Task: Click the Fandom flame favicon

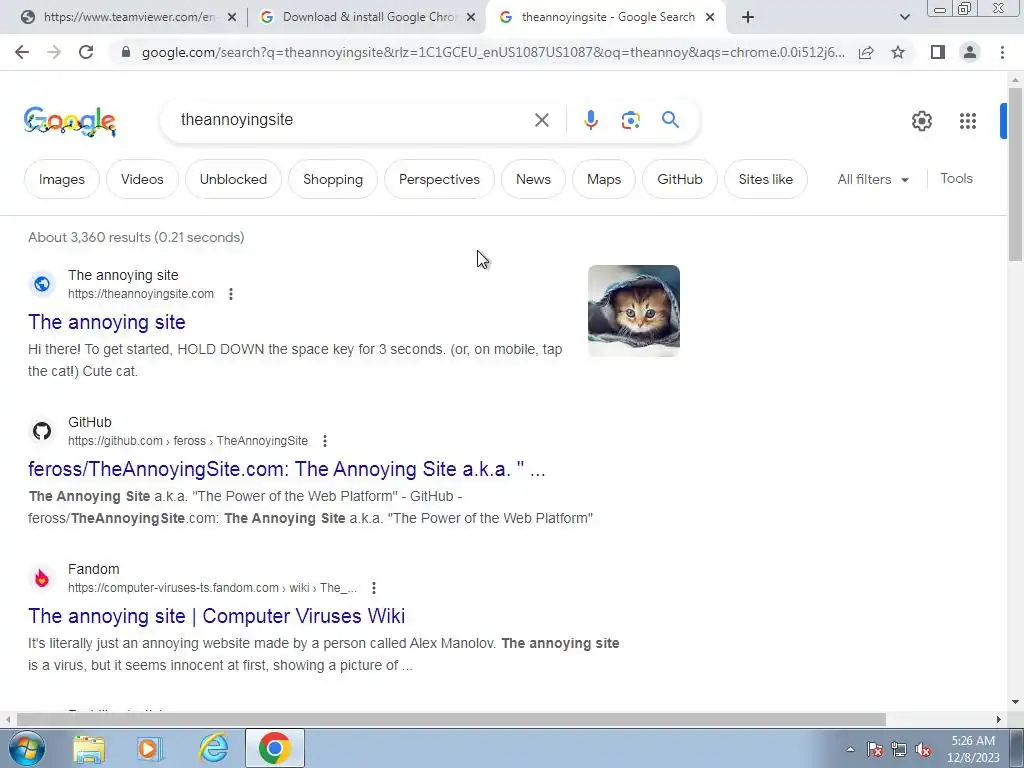Action: (x=42, y=578)
